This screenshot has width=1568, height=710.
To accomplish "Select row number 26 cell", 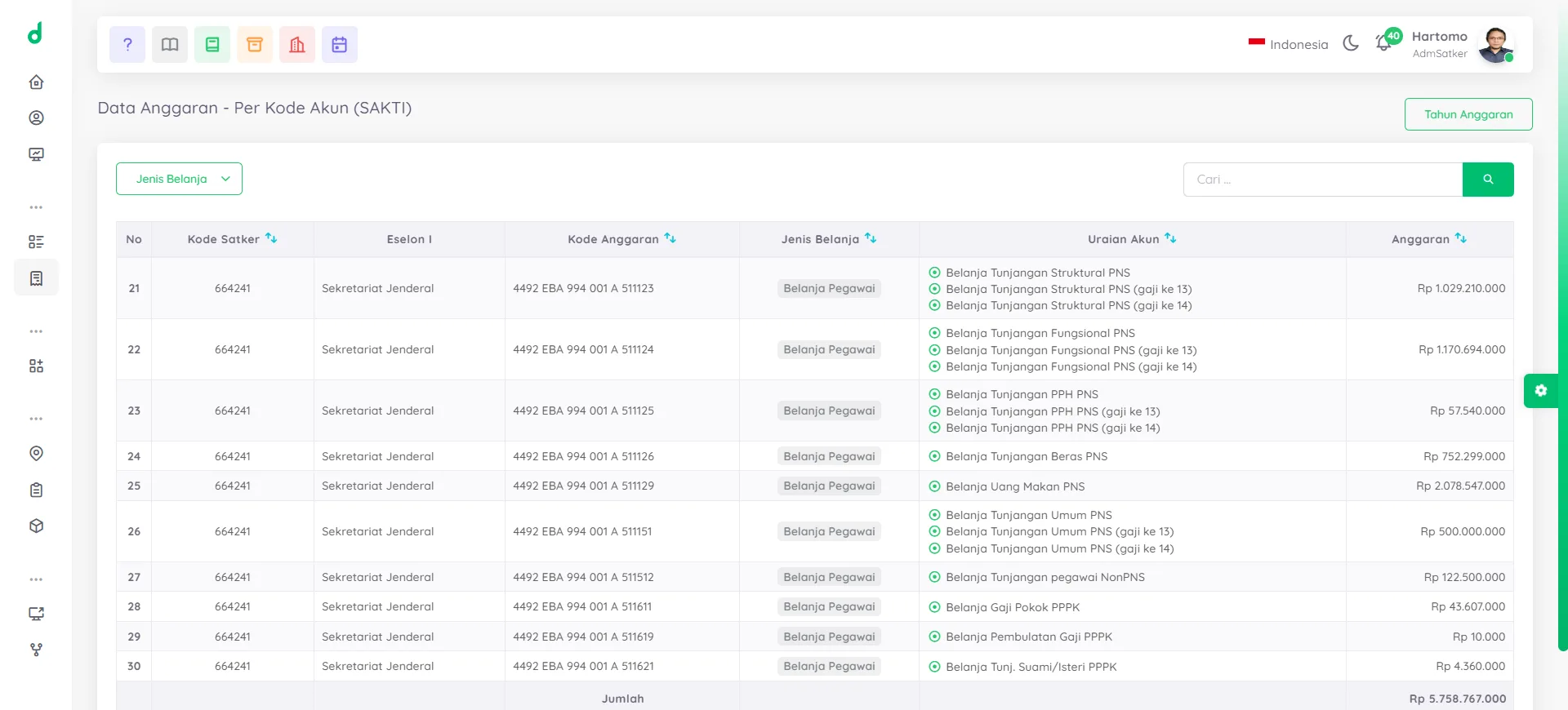I will click(134, 531).
